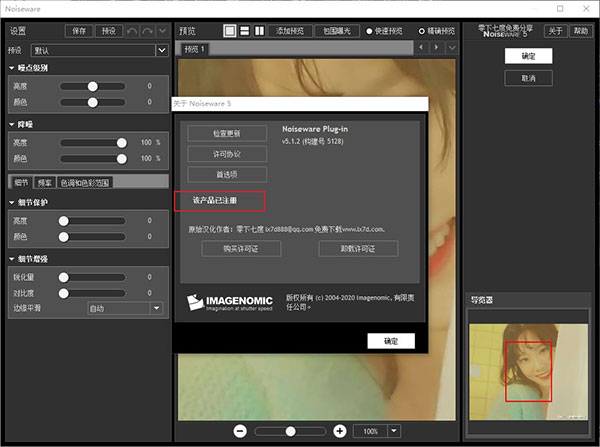Open the 预设 默认 dropdown list

(x=161, y=49)
